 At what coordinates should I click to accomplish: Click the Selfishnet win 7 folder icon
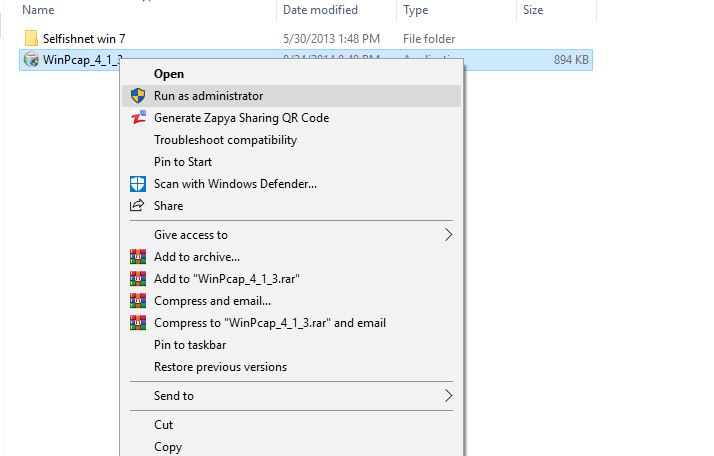(x=30, y=38)
